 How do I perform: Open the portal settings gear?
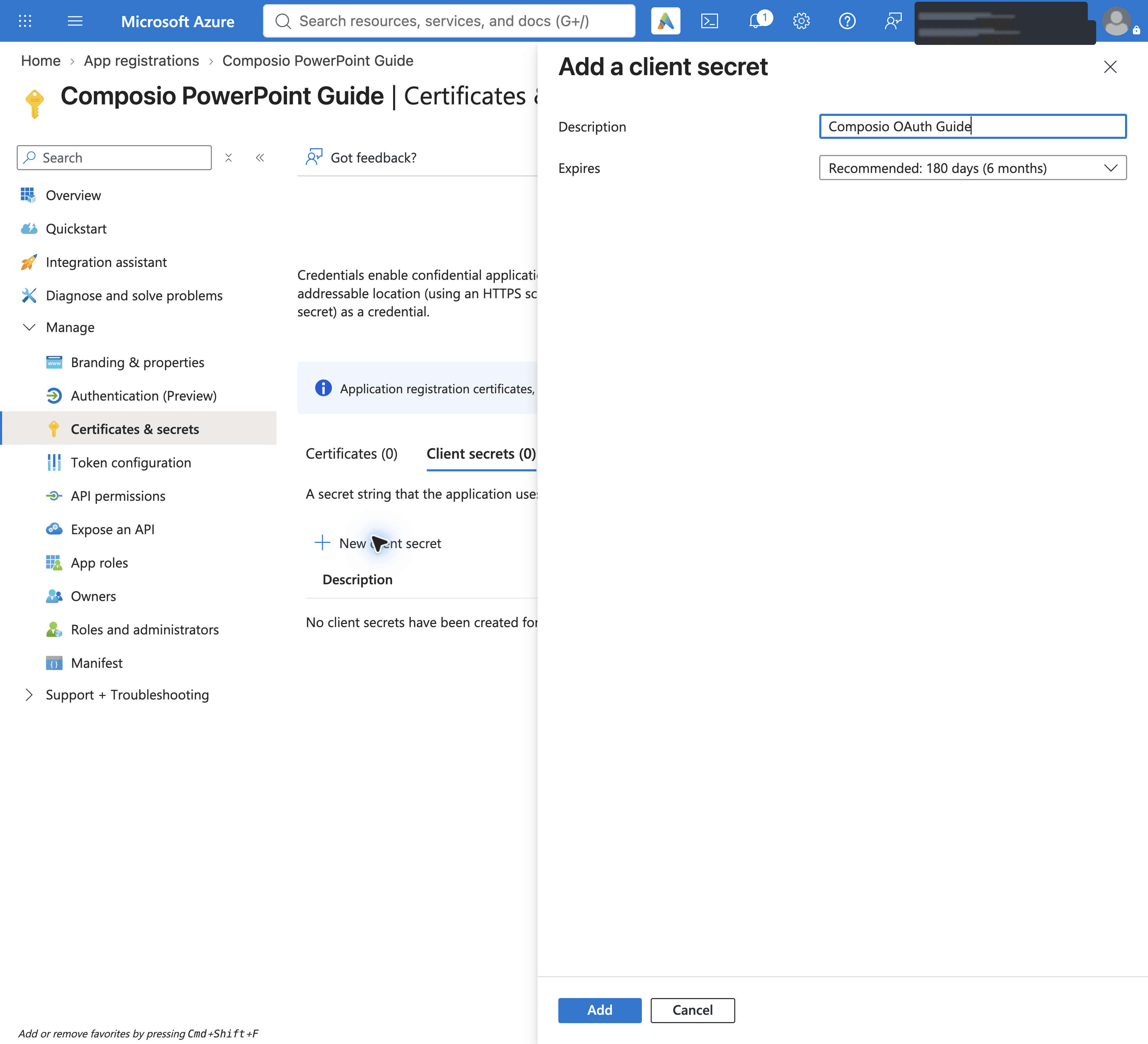(x=801, y=21)
